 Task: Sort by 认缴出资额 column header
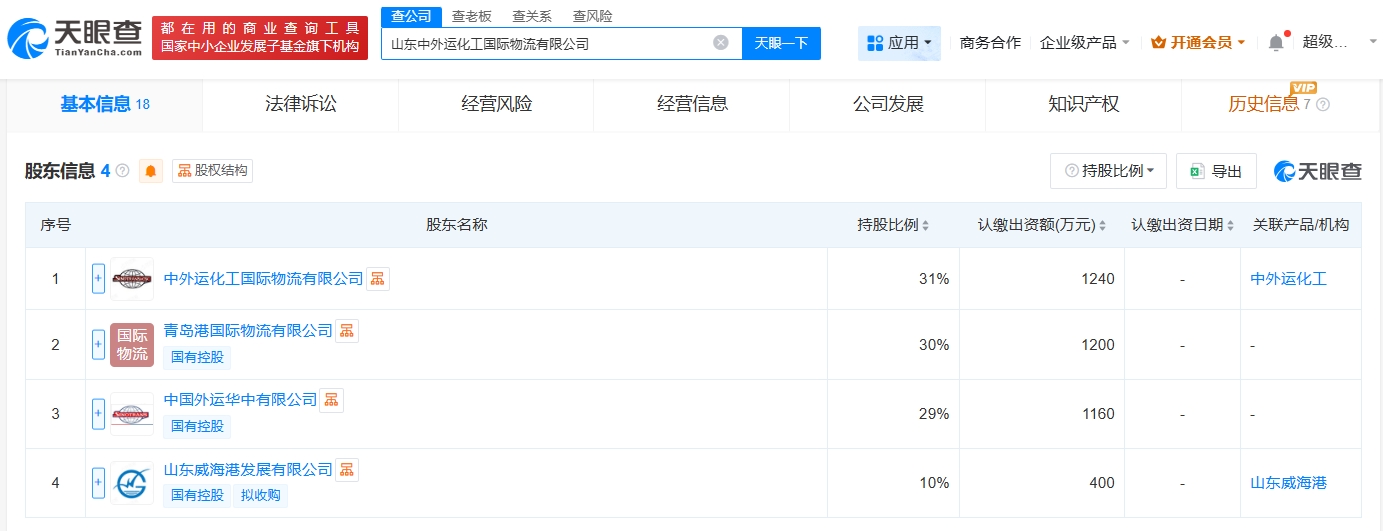tap(1041, 225)
